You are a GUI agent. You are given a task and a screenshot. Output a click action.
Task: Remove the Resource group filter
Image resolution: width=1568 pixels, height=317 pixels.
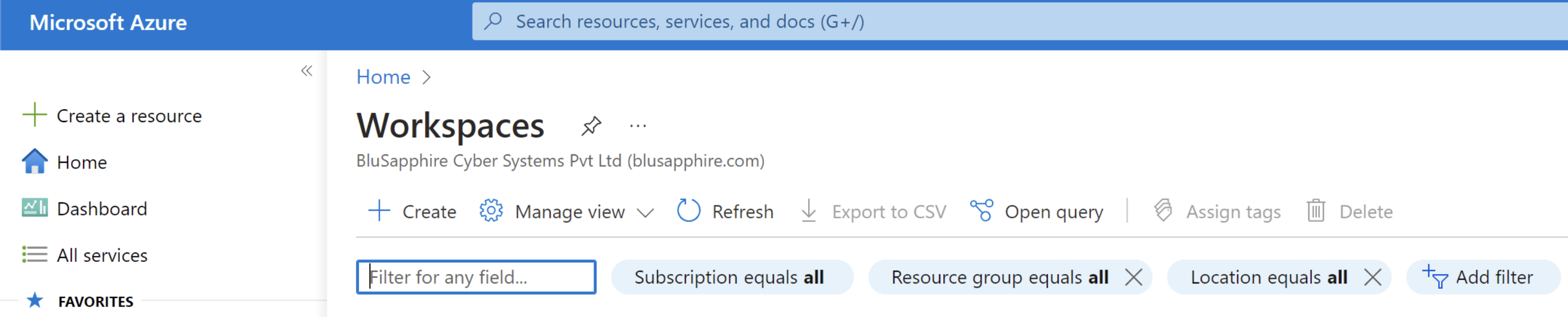pos(1133,278)
